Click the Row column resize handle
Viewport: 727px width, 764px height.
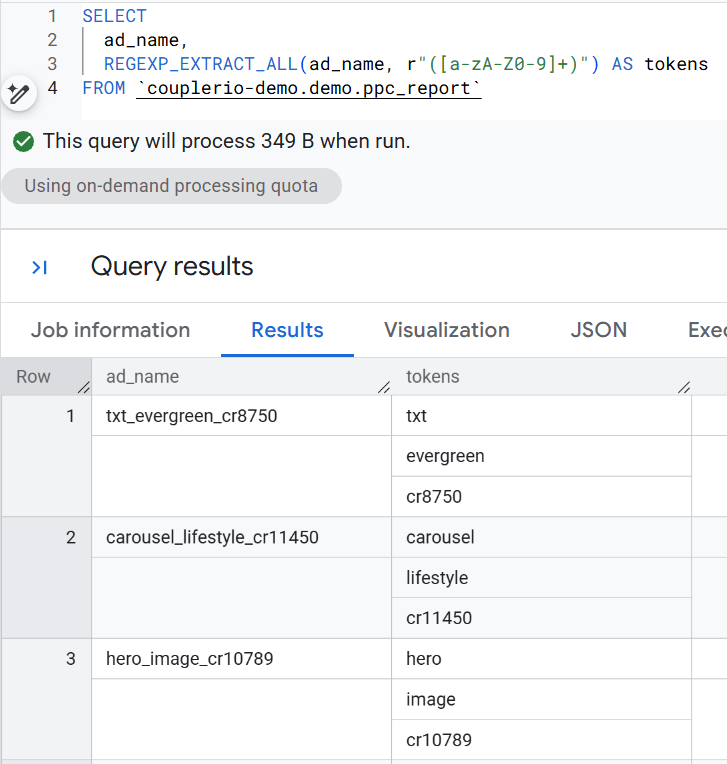[84, 387]
